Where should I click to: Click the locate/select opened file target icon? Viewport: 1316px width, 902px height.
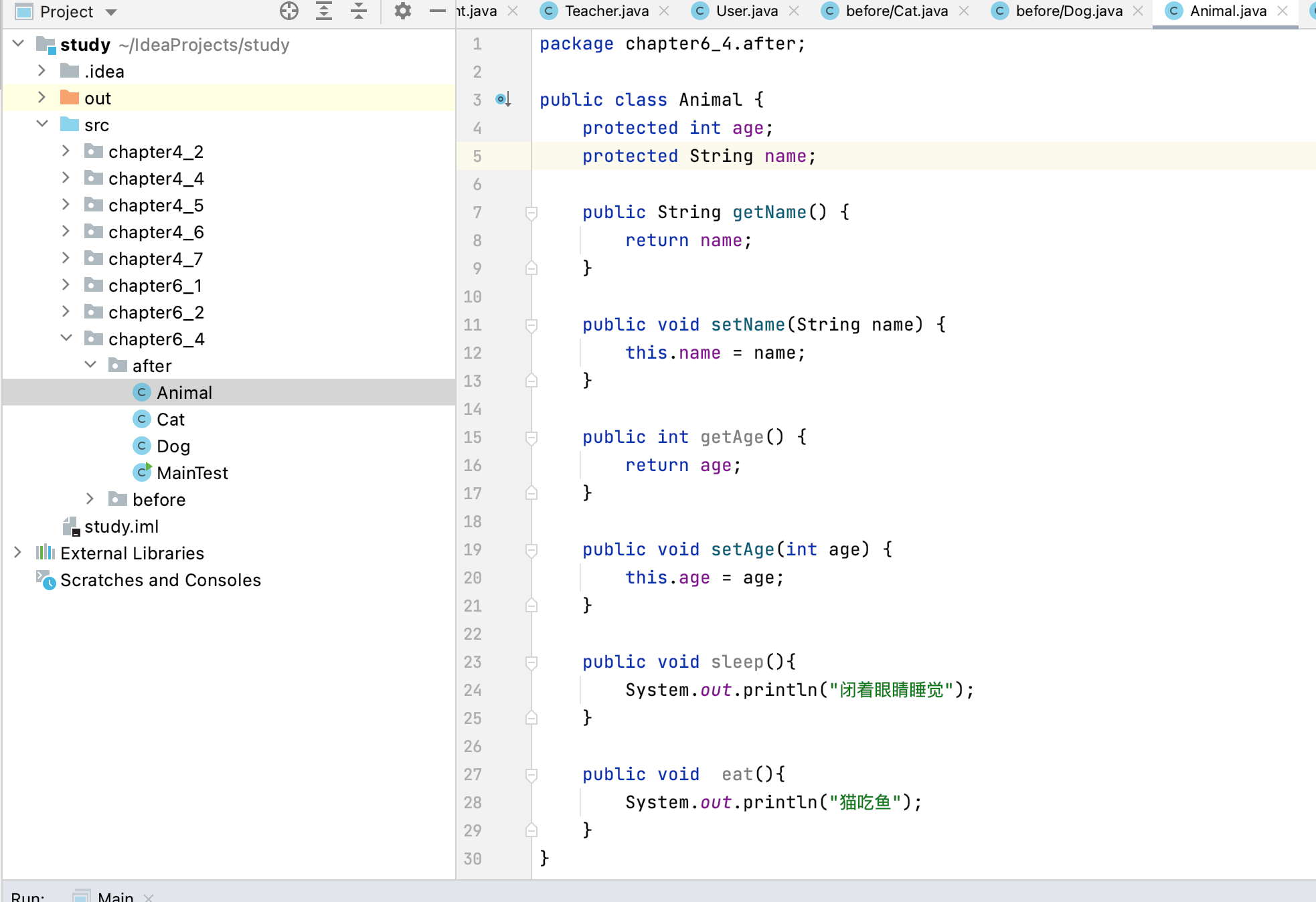point(289,11)
